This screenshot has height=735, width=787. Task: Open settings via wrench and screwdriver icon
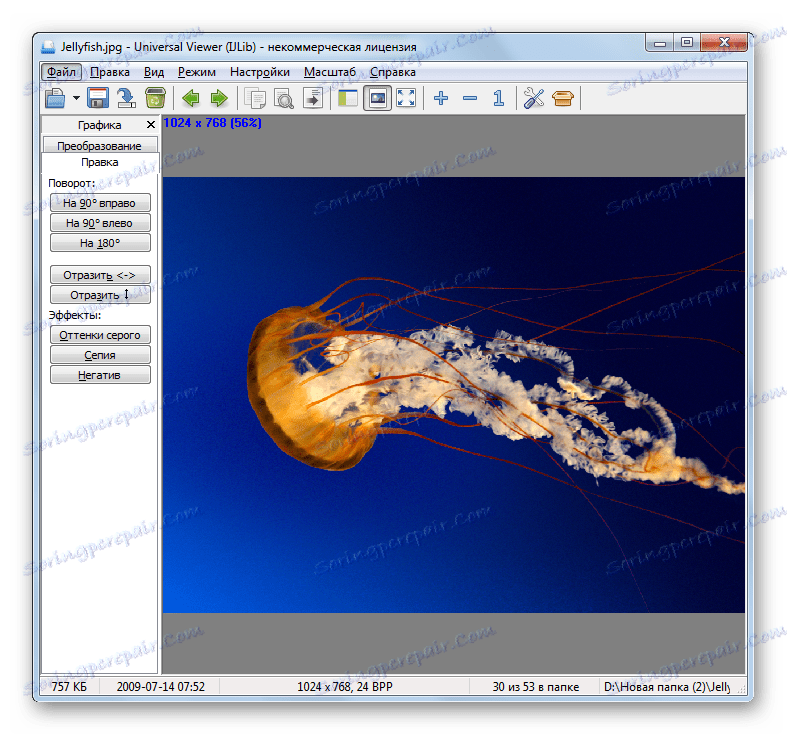pos(534,98)
